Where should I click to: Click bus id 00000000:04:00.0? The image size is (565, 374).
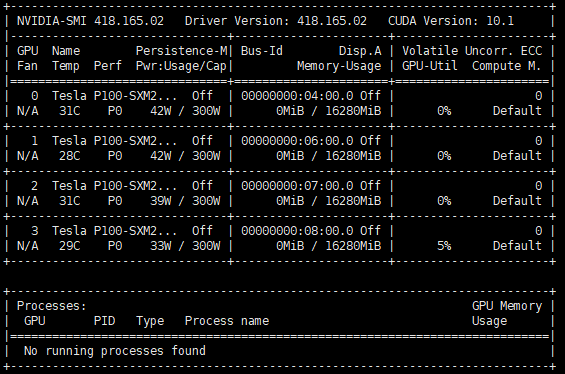(x=297, y=96)
